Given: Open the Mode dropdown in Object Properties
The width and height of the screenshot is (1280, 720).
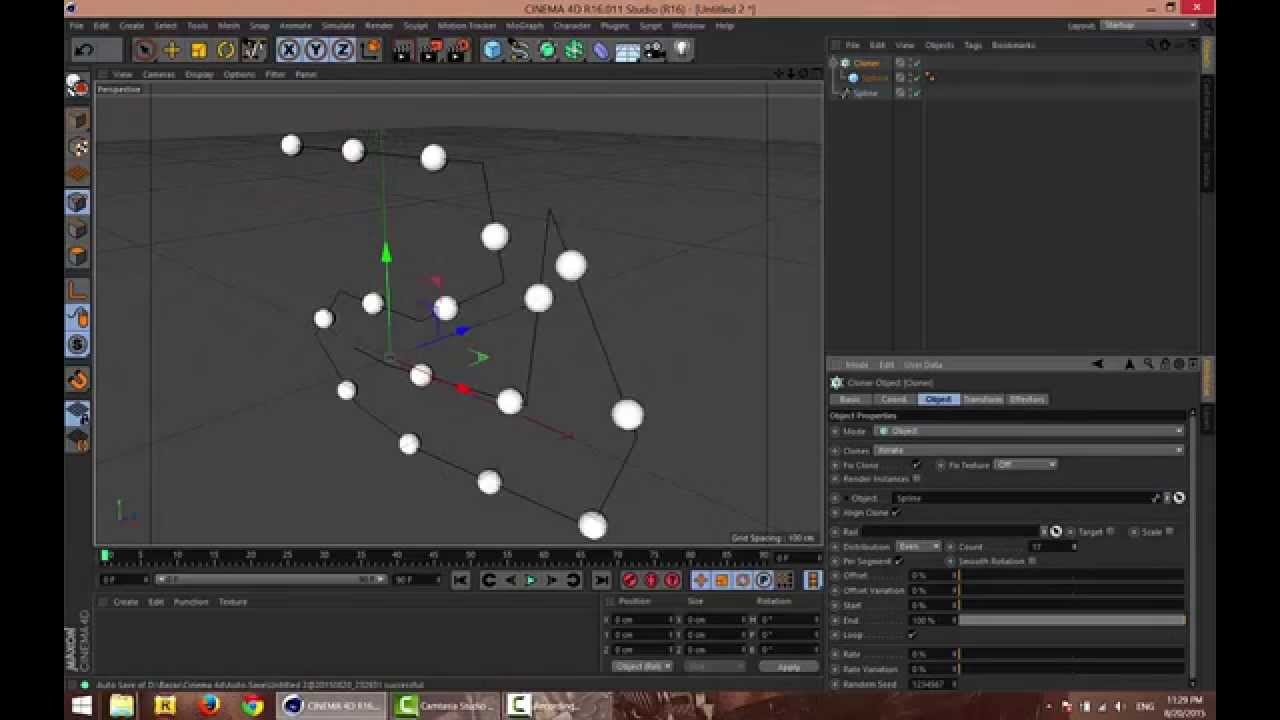Looking at the screenshot, I should coord(1029,431).
